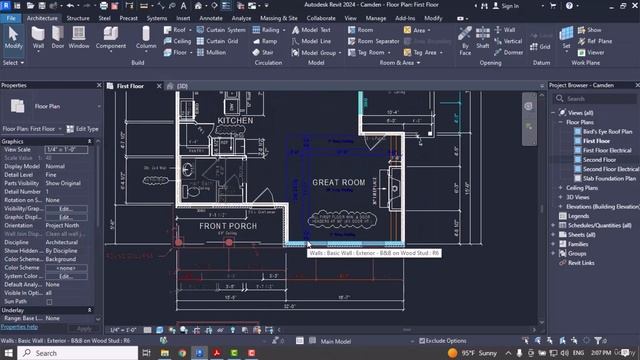Select the Opening By Face tool
The image size is (640, 360).
coord(465,40)
